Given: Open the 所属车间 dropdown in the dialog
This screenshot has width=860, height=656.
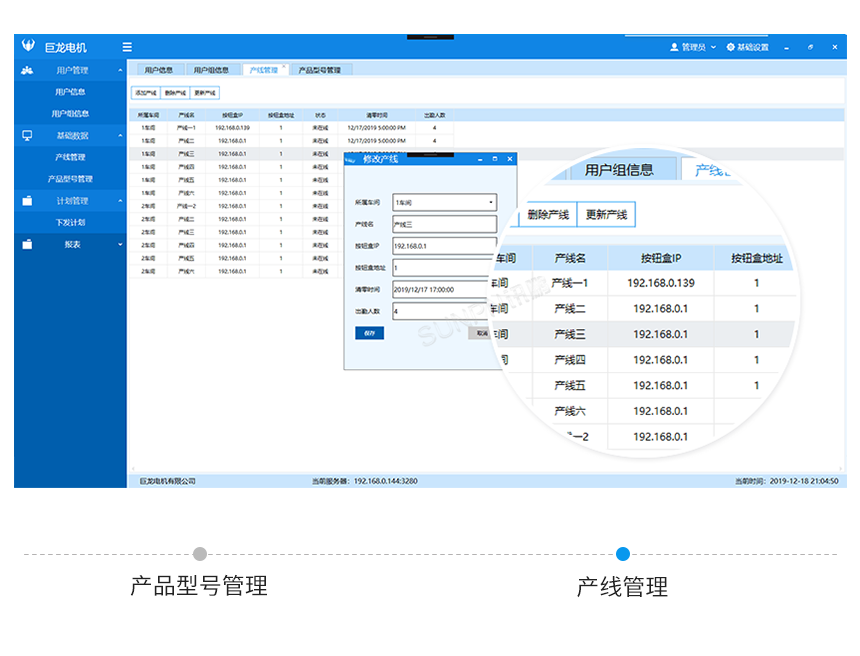Looking at the screenshot, I should click(x=491, y=202).
